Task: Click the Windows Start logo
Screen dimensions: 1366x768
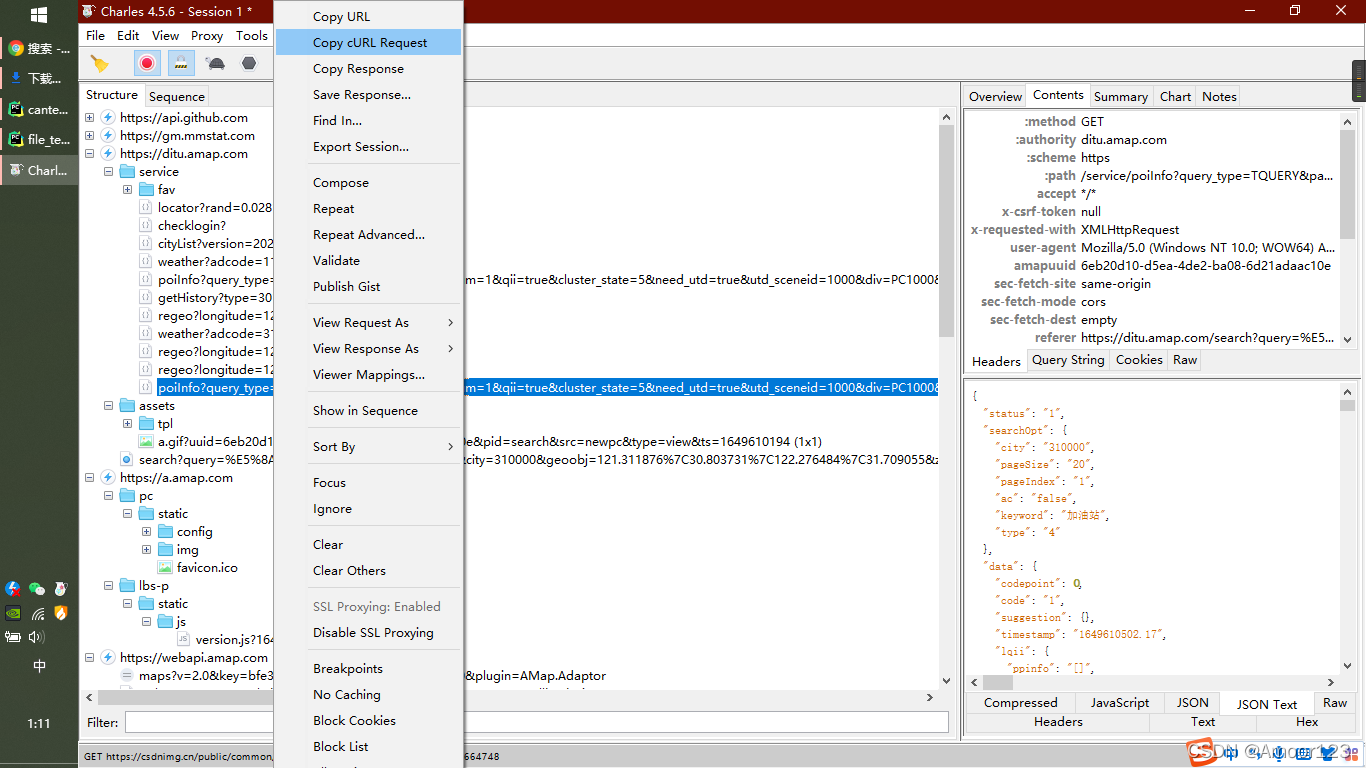Action: (39, 14)
